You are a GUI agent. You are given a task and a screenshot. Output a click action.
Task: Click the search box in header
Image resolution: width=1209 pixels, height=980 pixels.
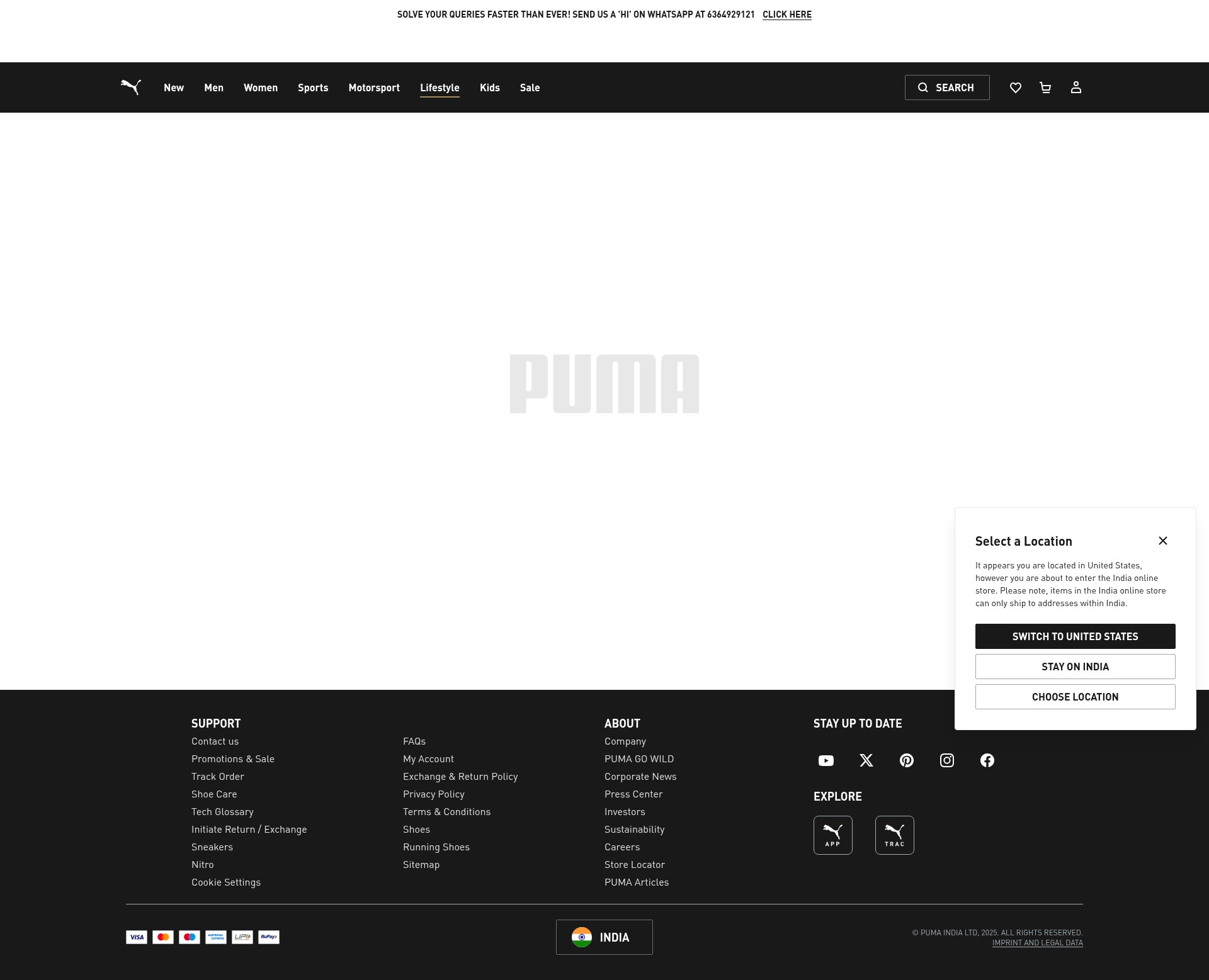[x=947, y=87]
